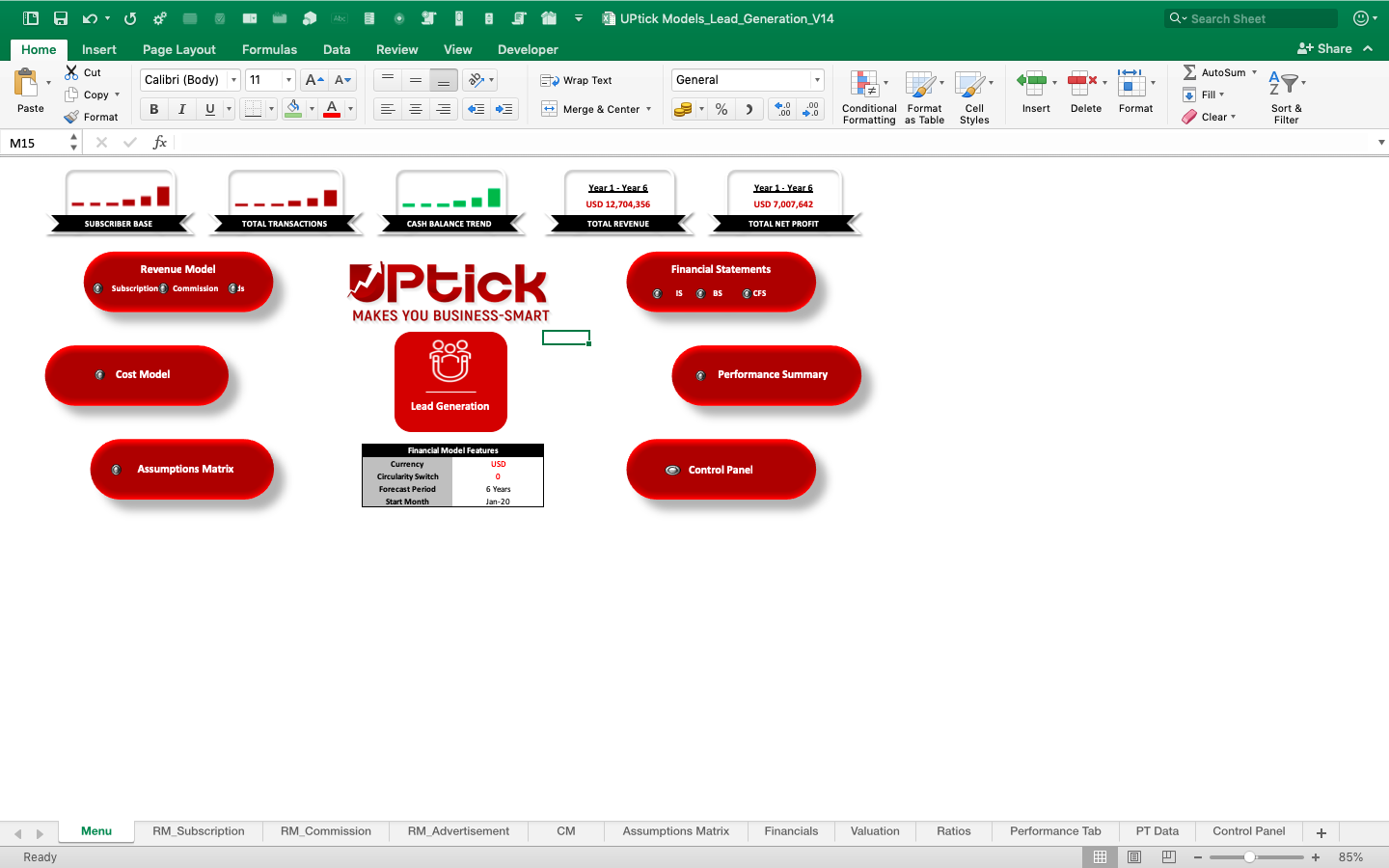1389x868 pixels.
Task: Click the insert function fx icon
Action: [160, 143]
